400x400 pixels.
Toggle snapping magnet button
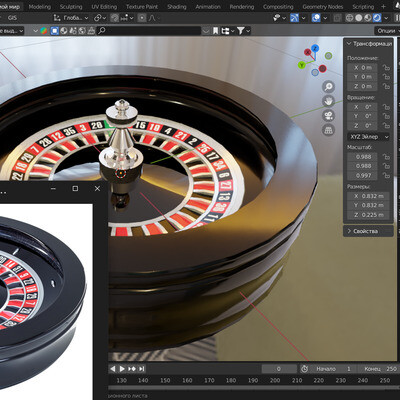coord(114,18)
